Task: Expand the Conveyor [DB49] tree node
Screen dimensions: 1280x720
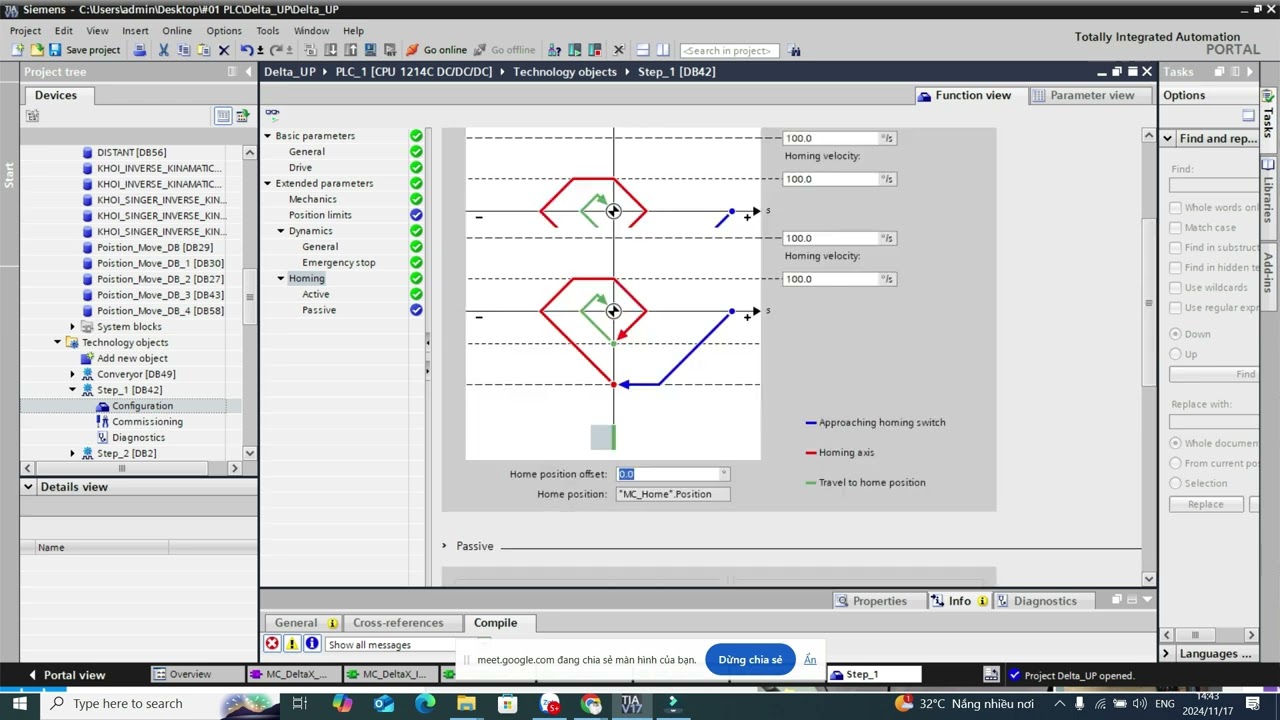Action: (x=72, y=374)
